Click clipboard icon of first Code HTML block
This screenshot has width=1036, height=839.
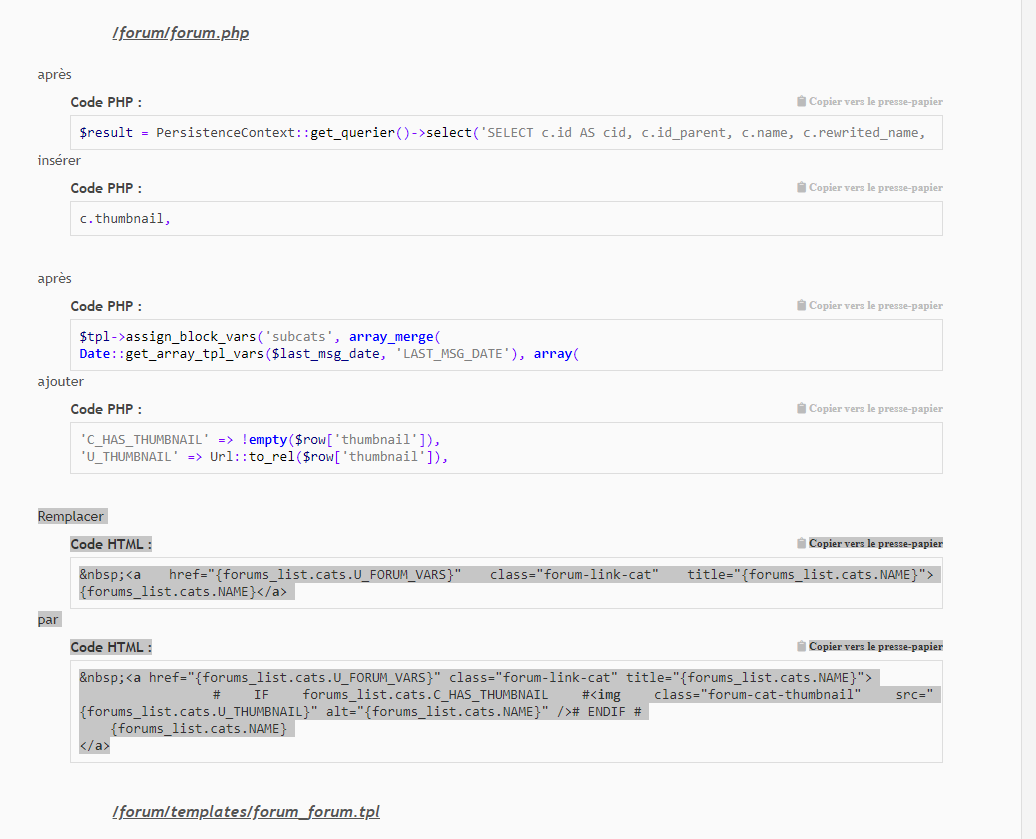(802, 544)
